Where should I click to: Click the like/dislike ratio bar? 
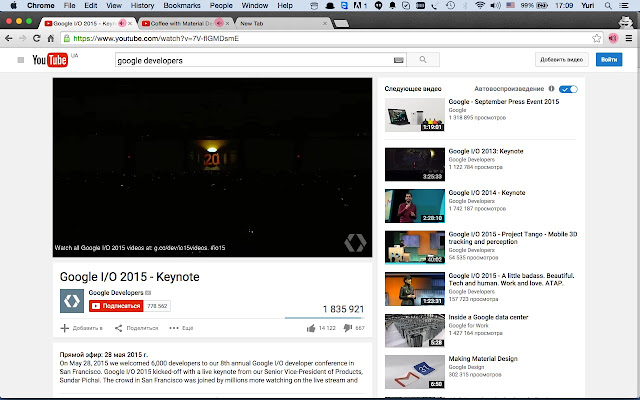[324, 318]
